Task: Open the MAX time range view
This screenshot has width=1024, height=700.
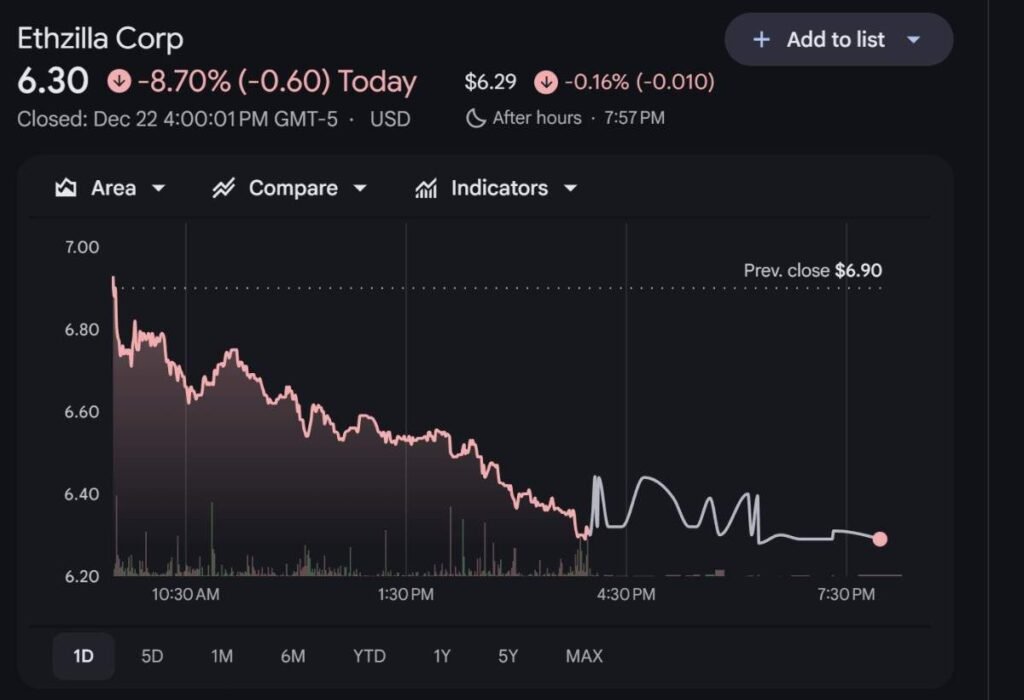Action: point(585,656)
